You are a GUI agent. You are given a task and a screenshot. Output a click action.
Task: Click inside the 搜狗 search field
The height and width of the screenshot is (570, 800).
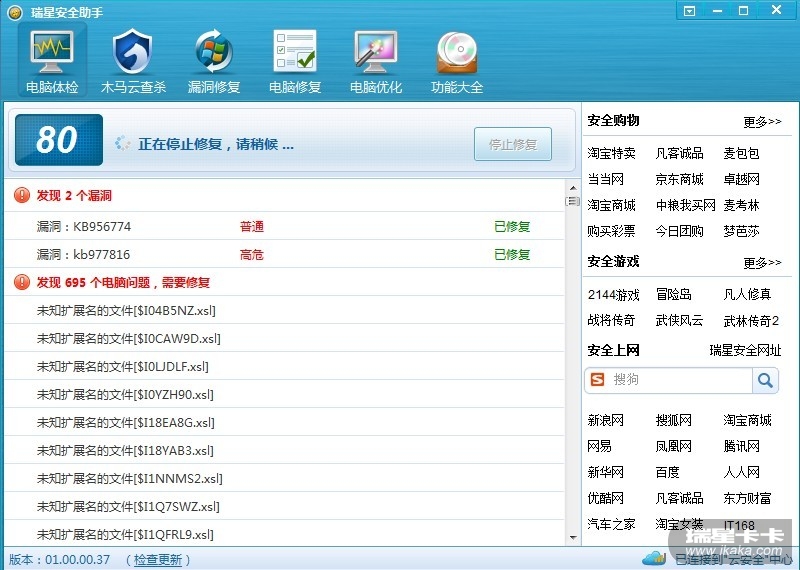(x=679, y=380)
